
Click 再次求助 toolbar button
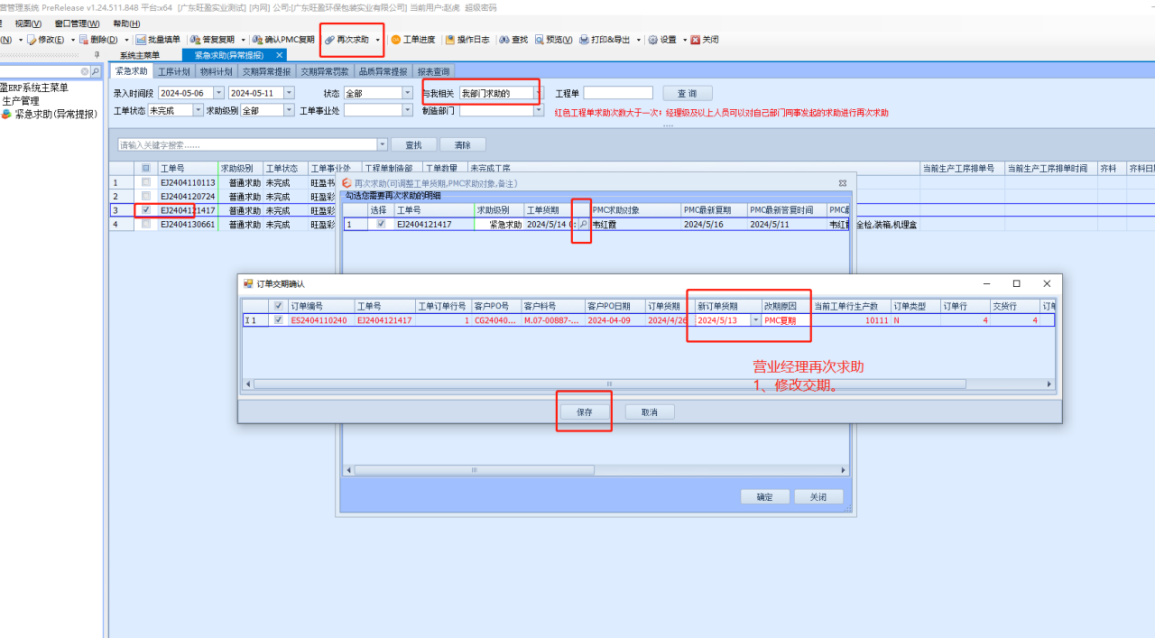[347, 40]
